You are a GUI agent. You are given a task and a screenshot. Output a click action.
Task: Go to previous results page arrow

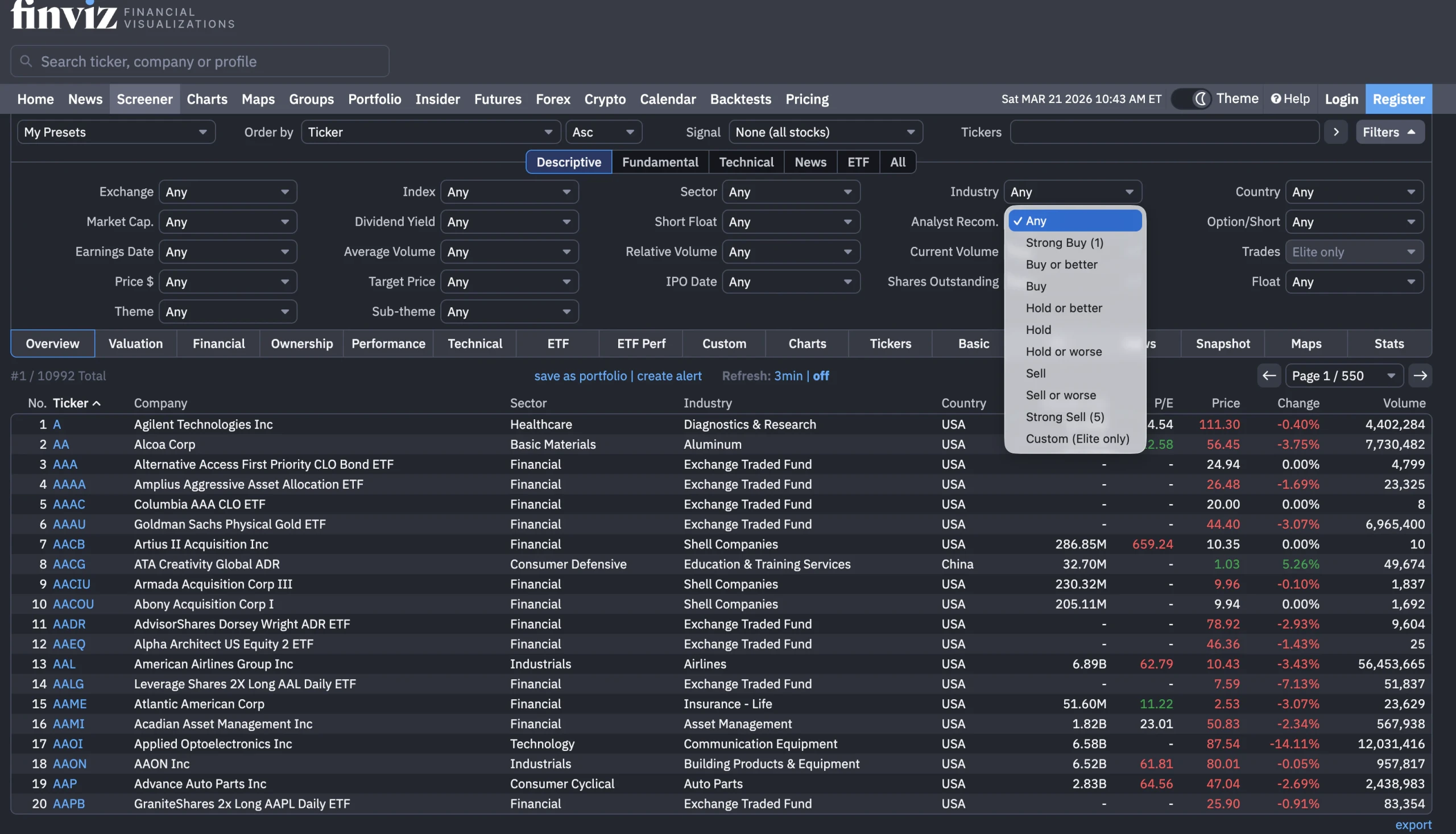click(x=1269, y=376)
